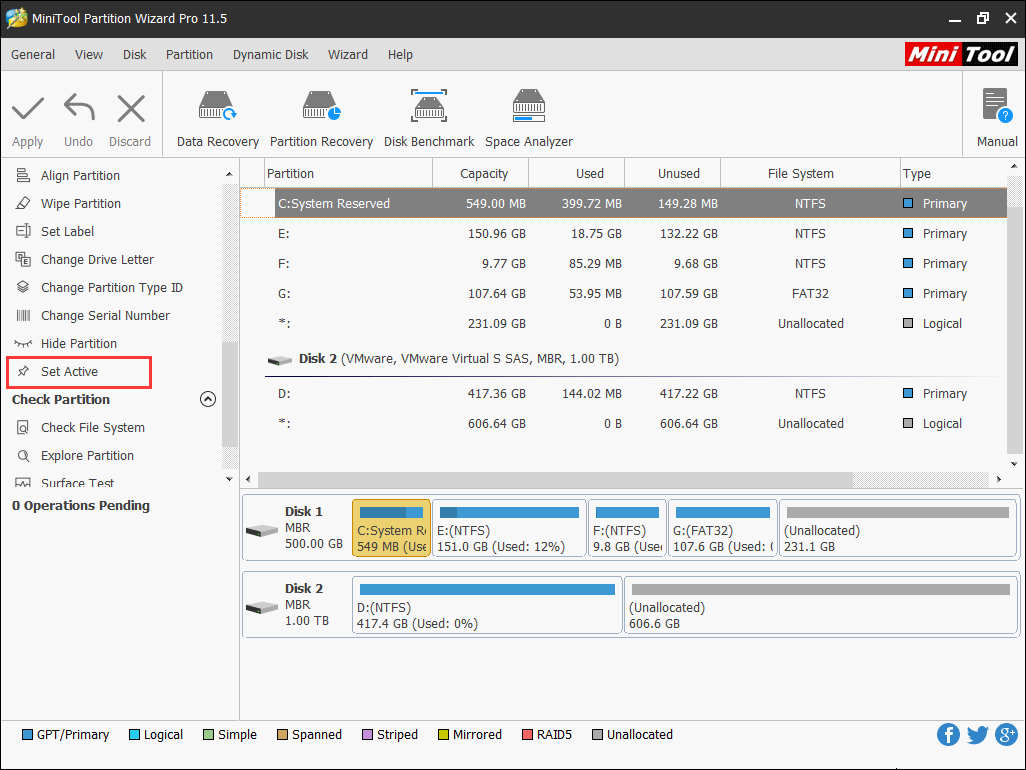Select the Disk 2 drive icon in disk map
Image resolution: width=1026 pixels, height=770 pixels.
(x=262, y=608)
